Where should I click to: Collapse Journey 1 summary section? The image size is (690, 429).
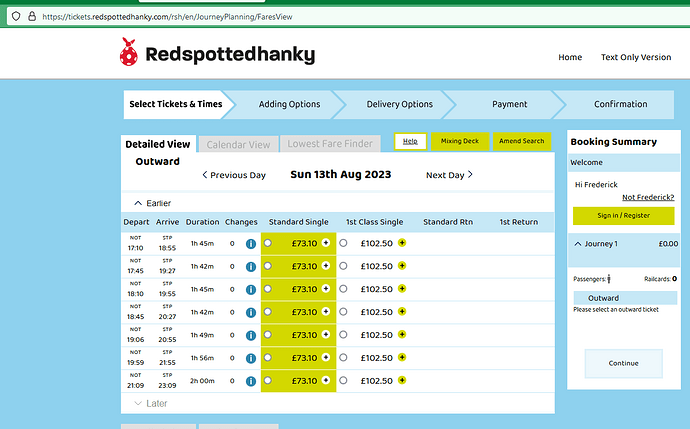[578, 244]
